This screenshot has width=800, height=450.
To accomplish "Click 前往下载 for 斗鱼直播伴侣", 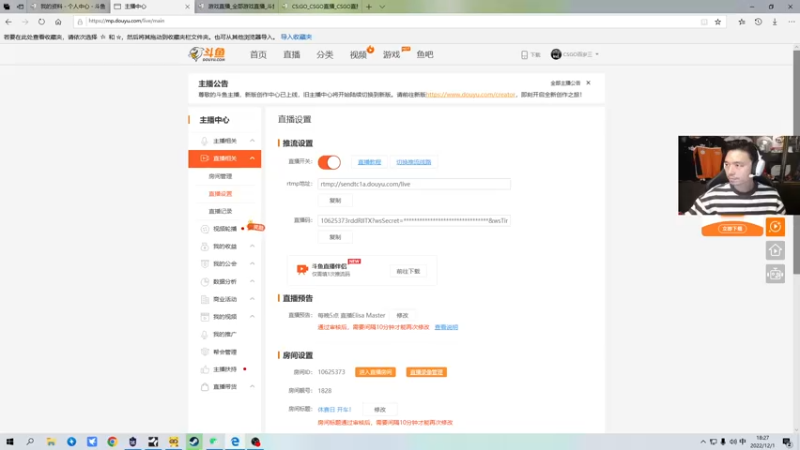I will click(408, 271).
